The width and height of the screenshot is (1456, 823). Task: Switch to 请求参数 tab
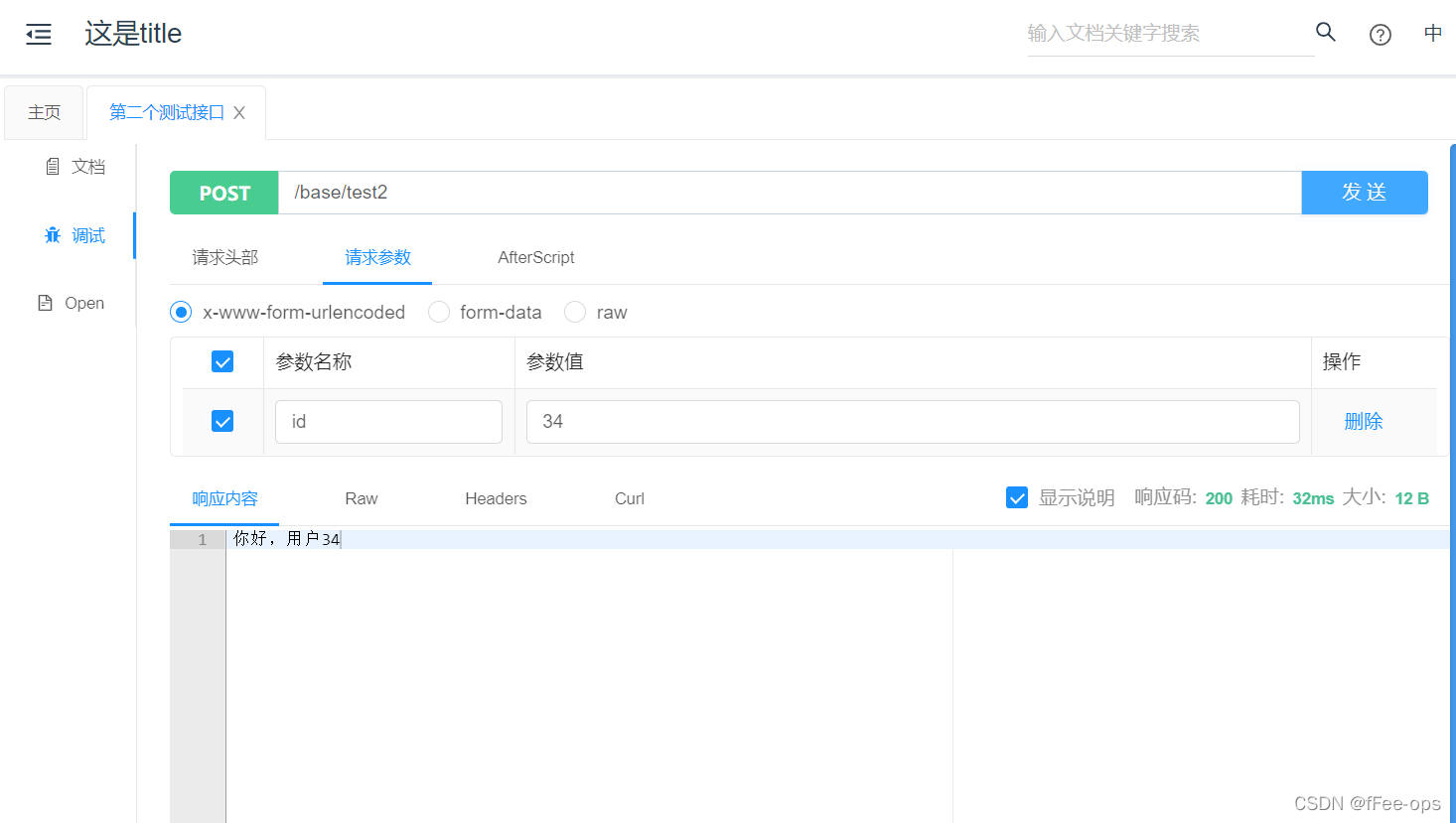click(x=377, y=257)
